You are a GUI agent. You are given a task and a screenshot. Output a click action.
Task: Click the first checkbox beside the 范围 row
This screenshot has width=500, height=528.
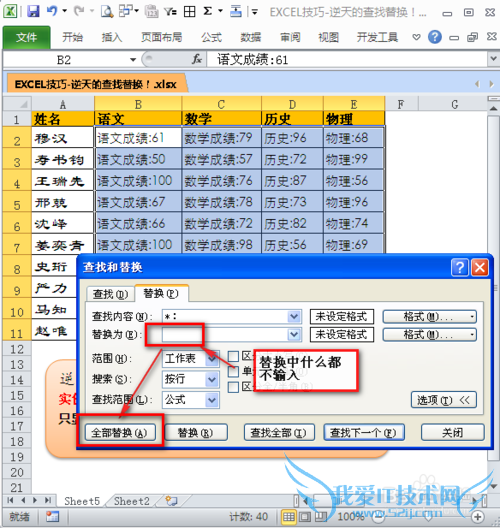[x=233, y=356]
